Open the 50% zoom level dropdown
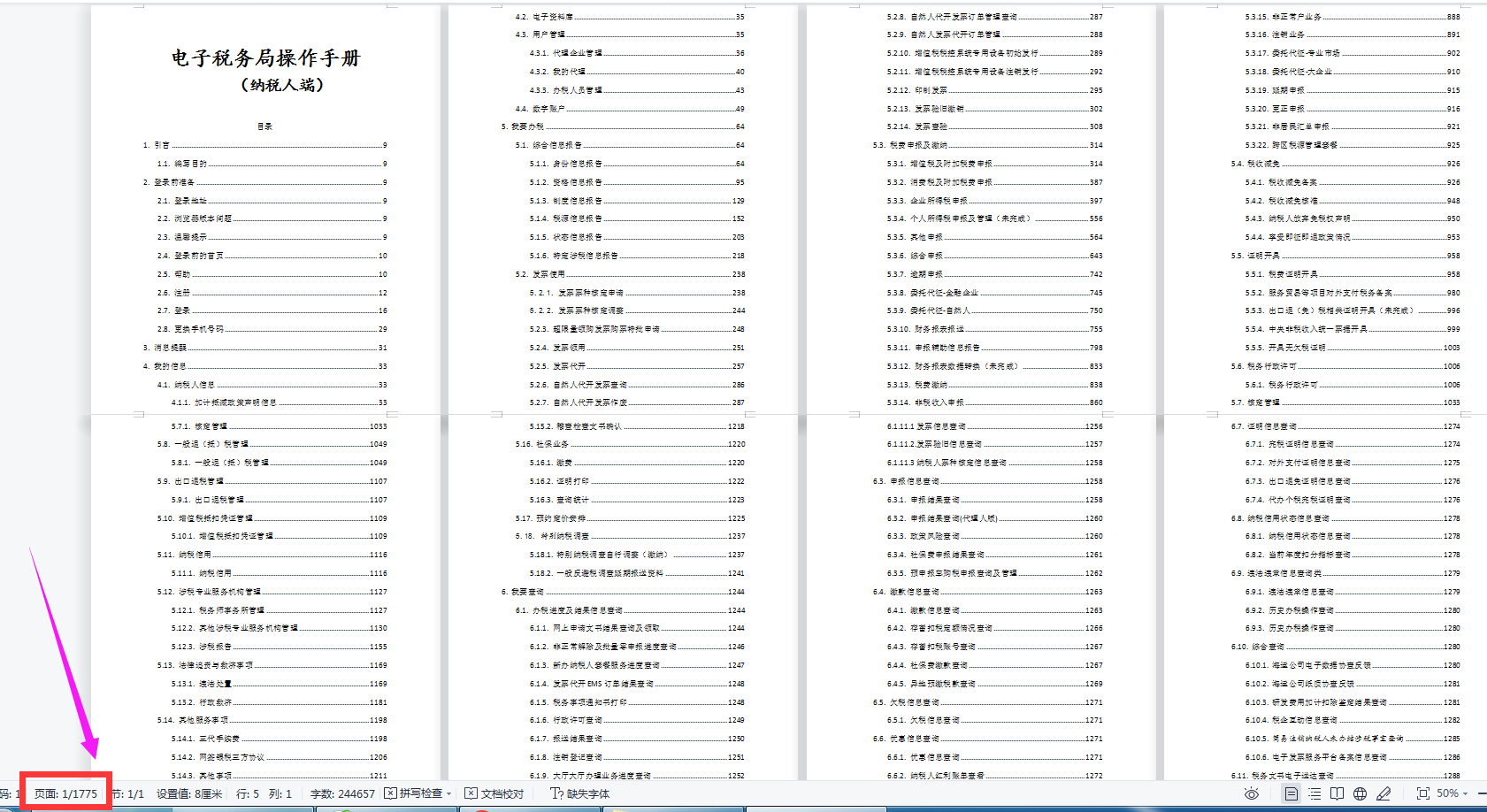The width and height of the screenshot is (1487, 812). [1452, 793]
